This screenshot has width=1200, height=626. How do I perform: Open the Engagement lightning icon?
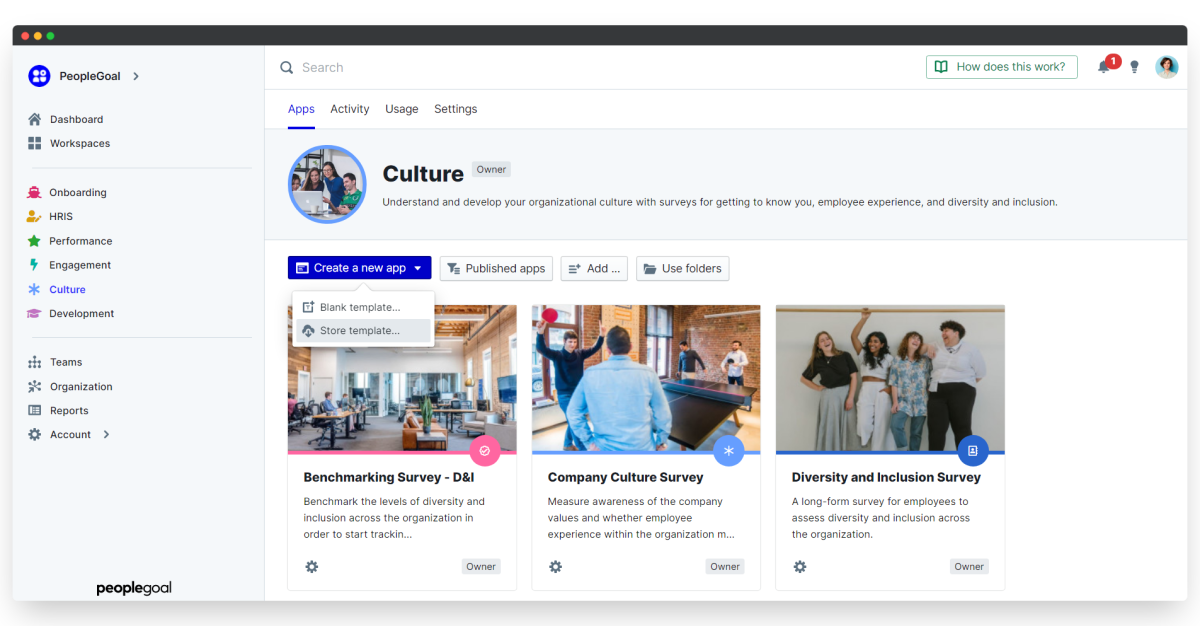point(34,265)
